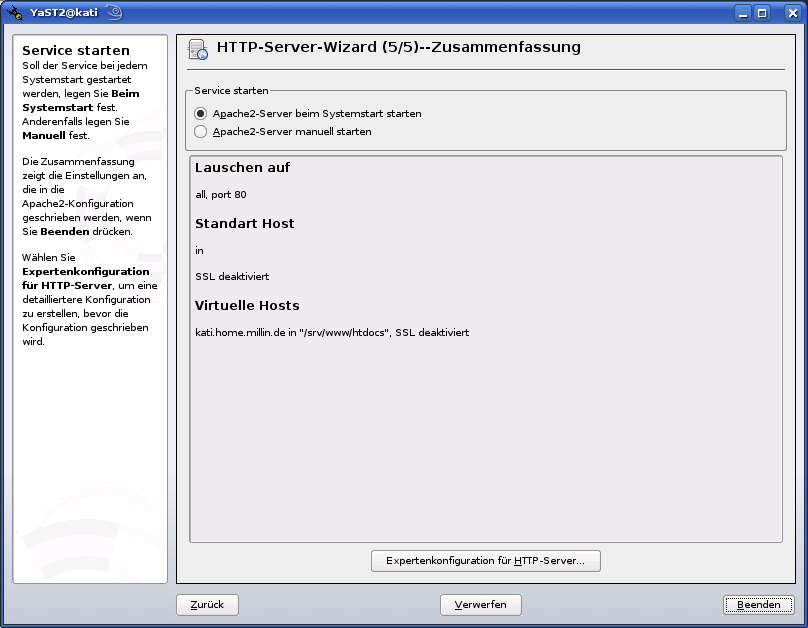This screenshot has height=628, width=808.
Task: Click the 'all, port 80' summary entry
Action: [x=221, y=194]
